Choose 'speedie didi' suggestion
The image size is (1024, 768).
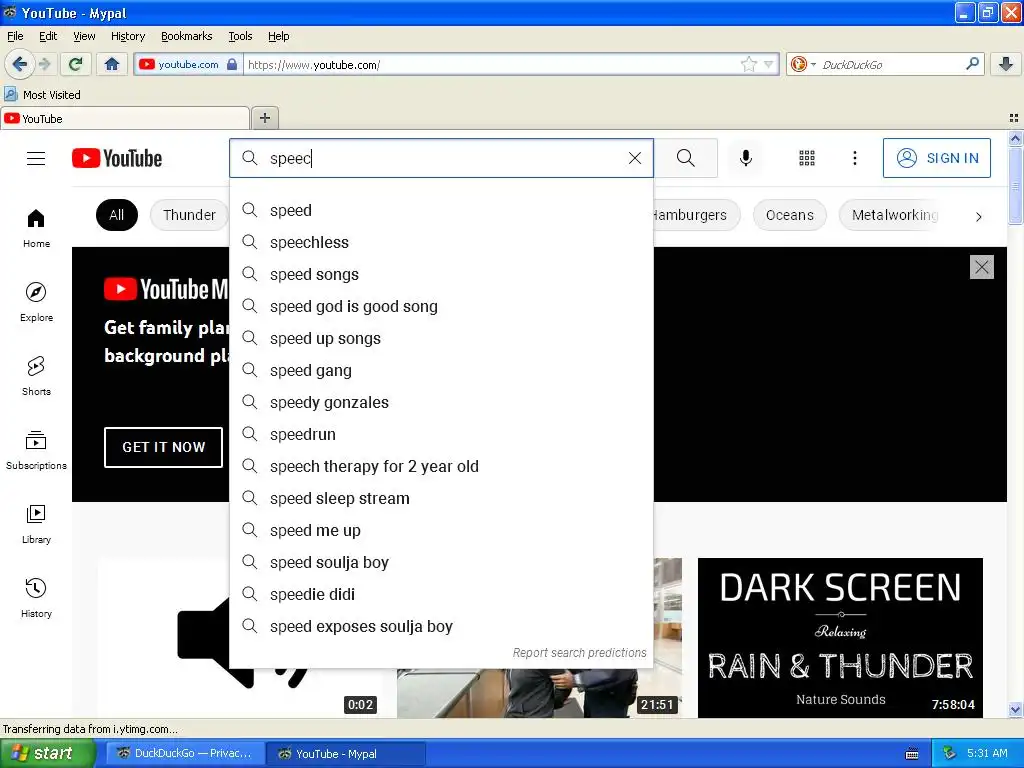click(441, 594)
